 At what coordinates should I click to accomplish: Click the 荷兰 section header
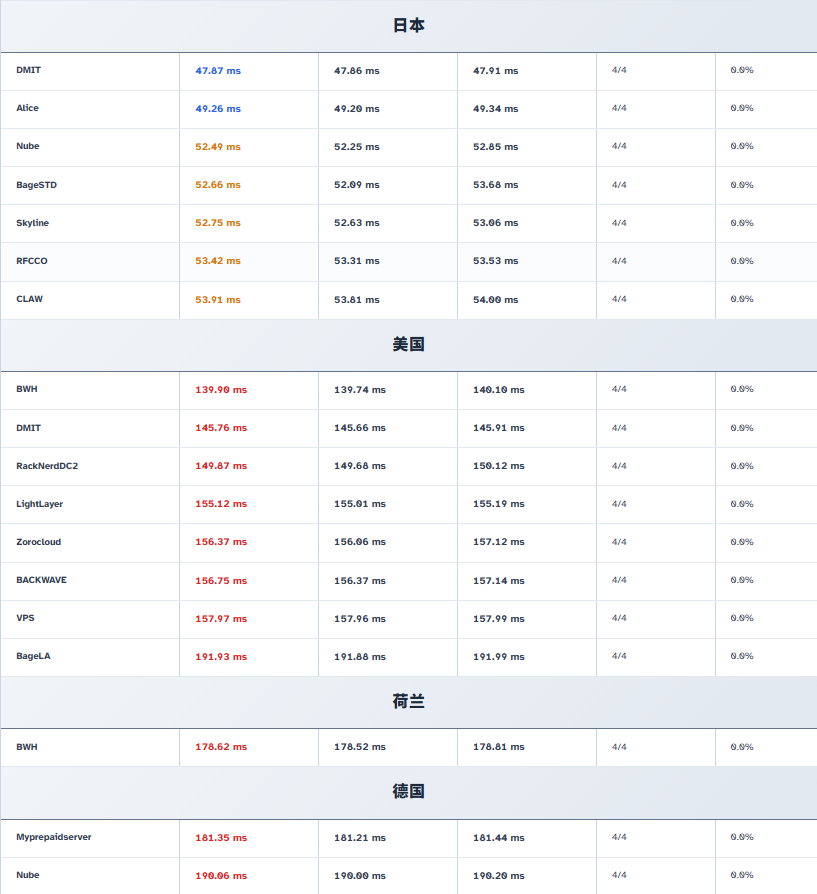[408, 702]
